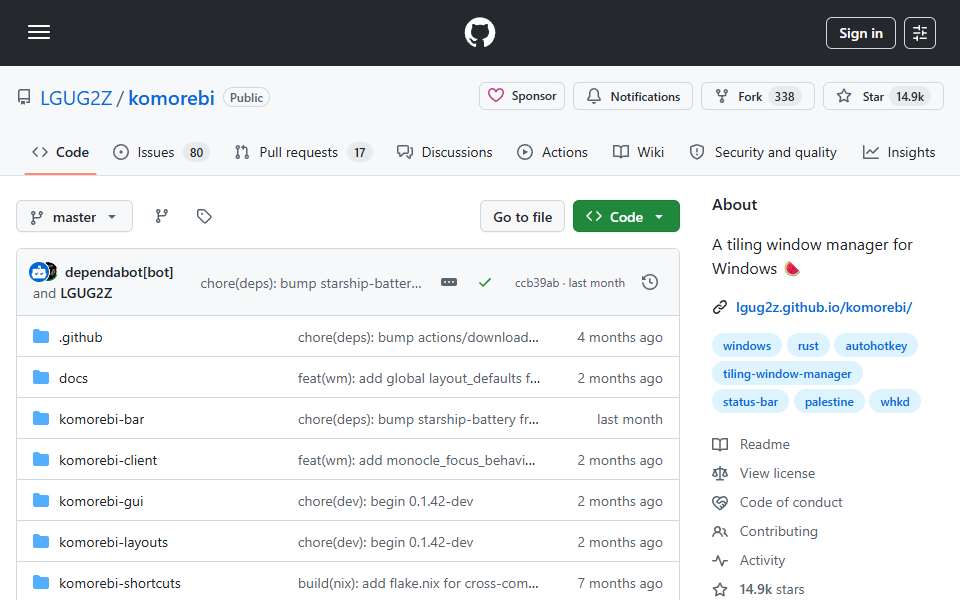
Task: Open the .github folder
Action: coord(80,337)
